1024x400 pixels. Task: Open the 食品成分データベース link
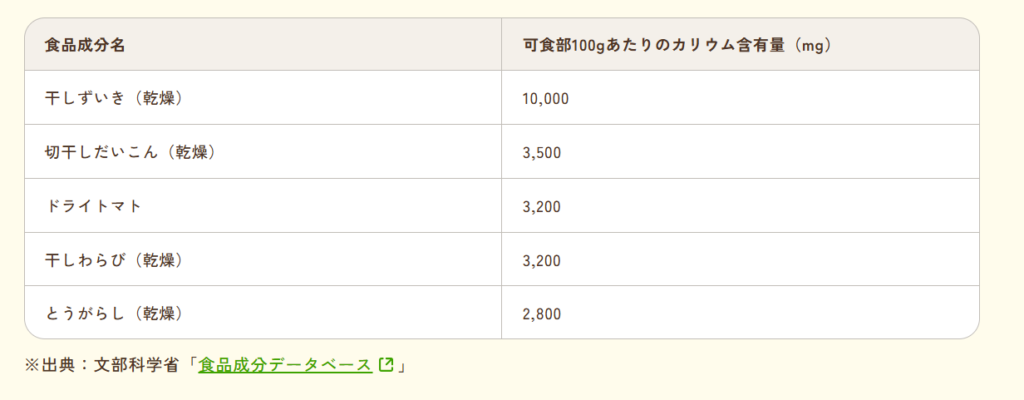click(285, 365)
